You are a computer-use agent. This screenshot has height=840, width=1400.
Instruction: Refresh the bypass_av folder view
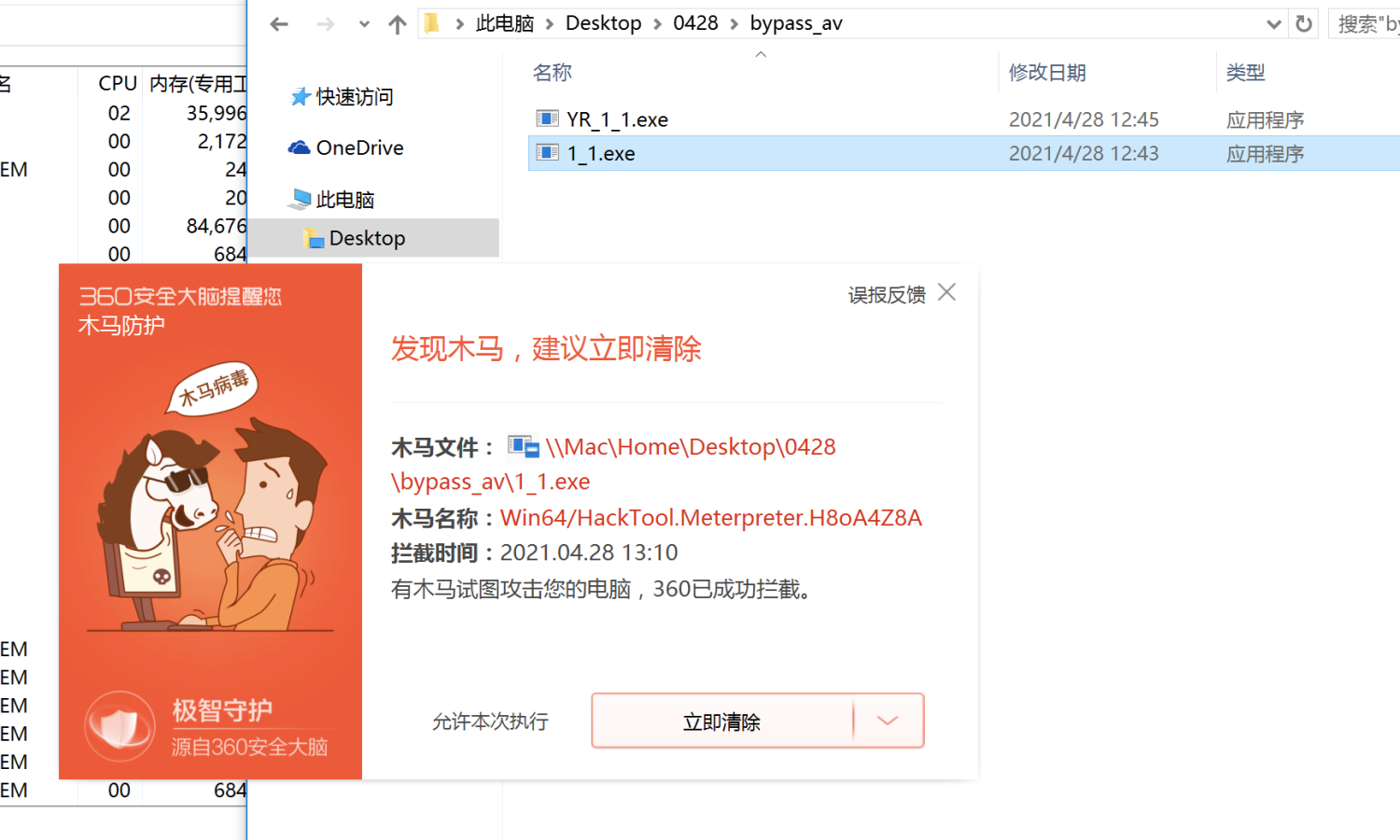pos(1304,24)
